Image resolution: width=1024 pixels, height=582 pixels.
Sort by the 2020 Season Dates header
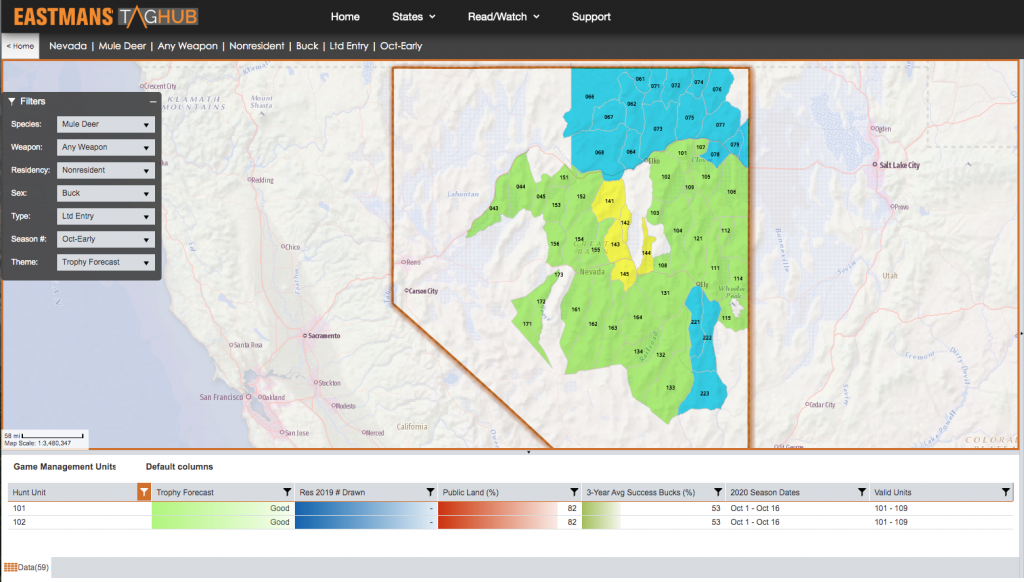click(x=765, y=492)
